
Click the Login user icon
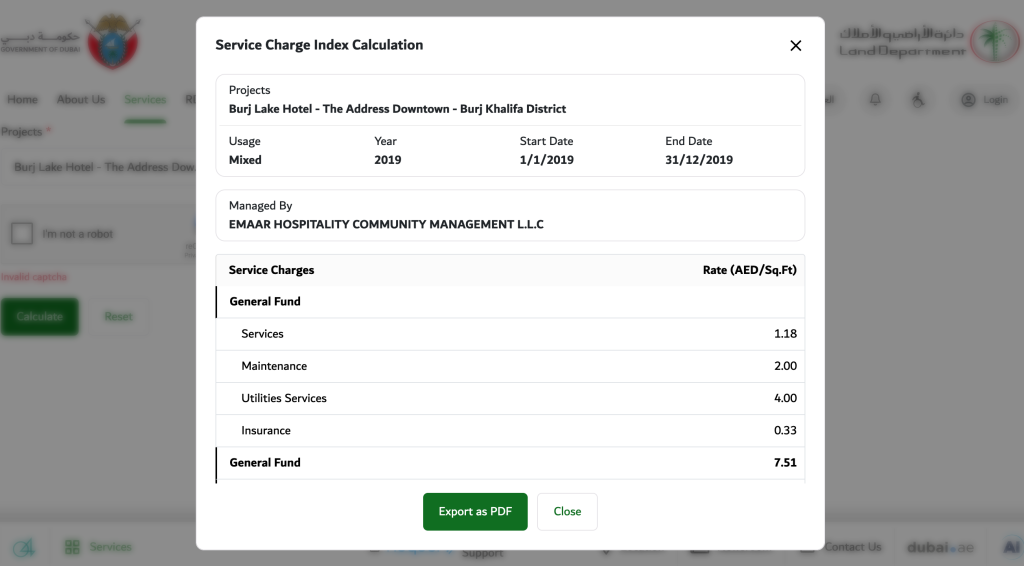(968, 100)
